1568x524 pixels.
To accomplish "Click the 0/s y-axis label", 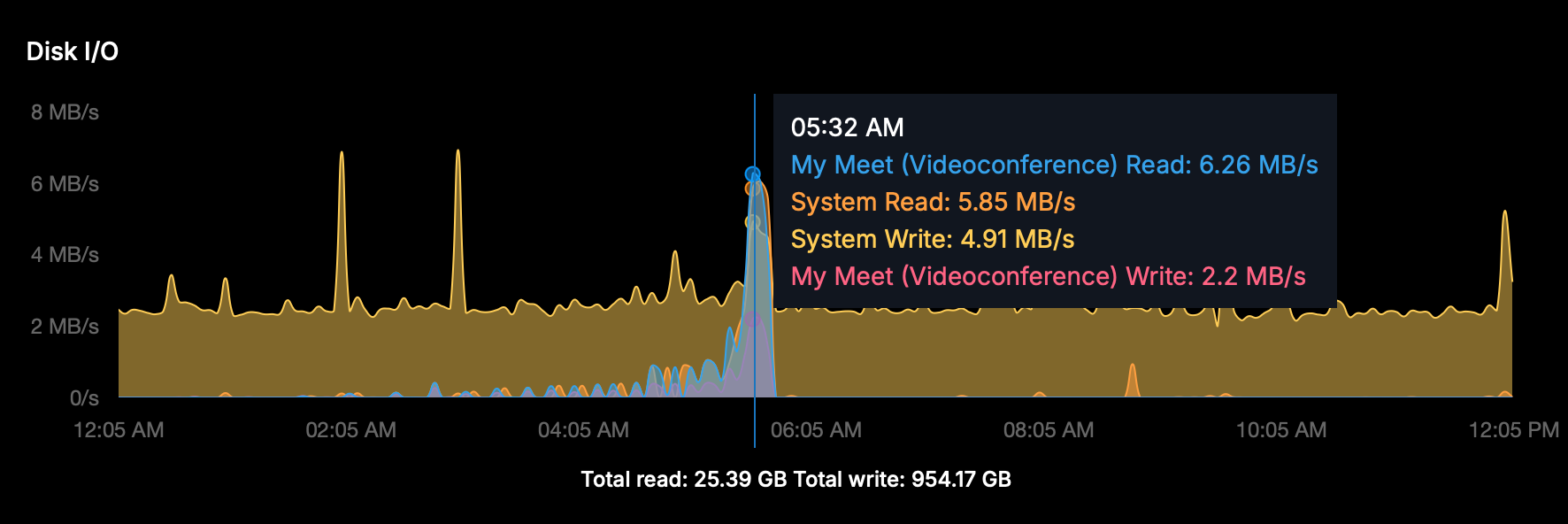I will (x=84, y=398).
